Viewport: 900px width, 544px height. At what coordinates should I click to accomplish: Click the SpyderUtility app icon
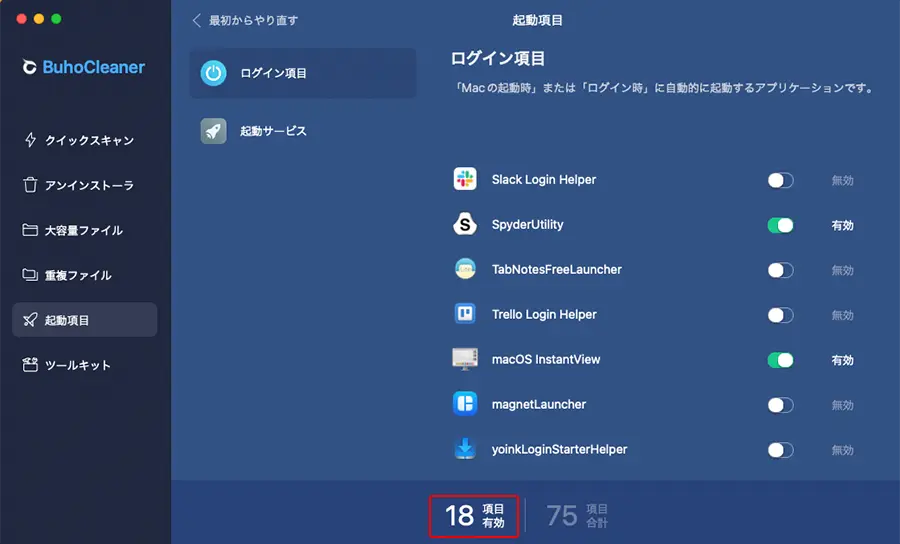point(465,224)
